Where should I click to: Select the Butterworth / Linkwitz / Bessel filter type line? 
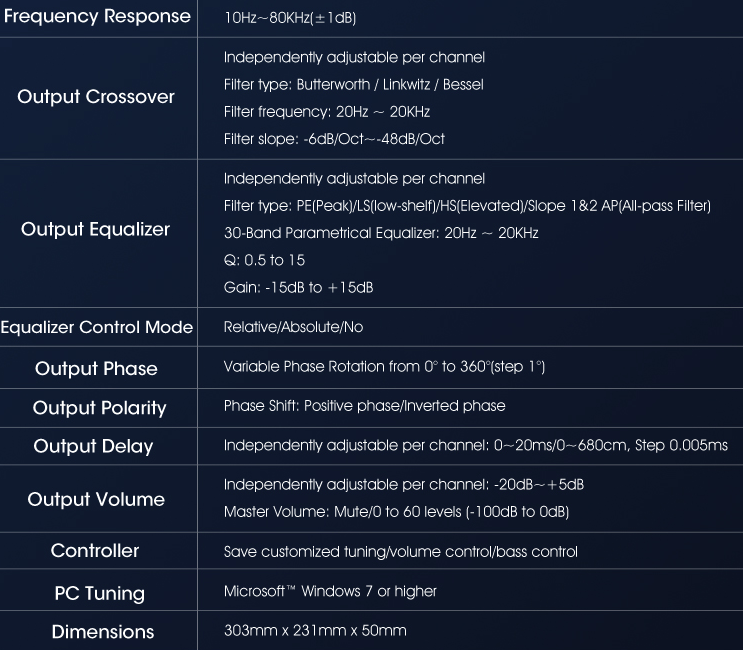point(353,85)
